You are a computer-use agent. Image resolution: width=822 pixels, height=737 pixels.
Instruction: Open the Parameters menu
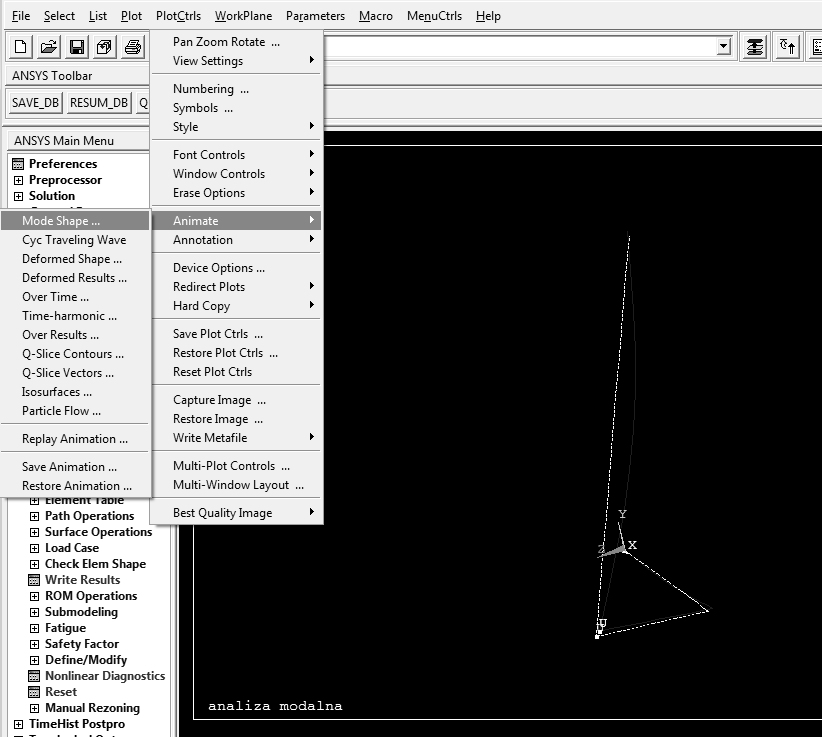(315, 16)
